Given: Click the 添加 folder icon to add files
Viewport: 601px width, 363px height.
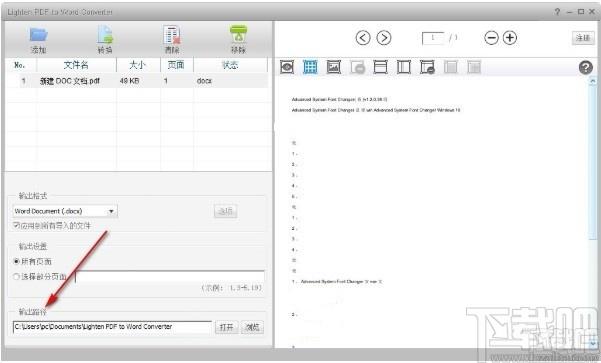Looking at the screenshot, I should pos(38,35).
